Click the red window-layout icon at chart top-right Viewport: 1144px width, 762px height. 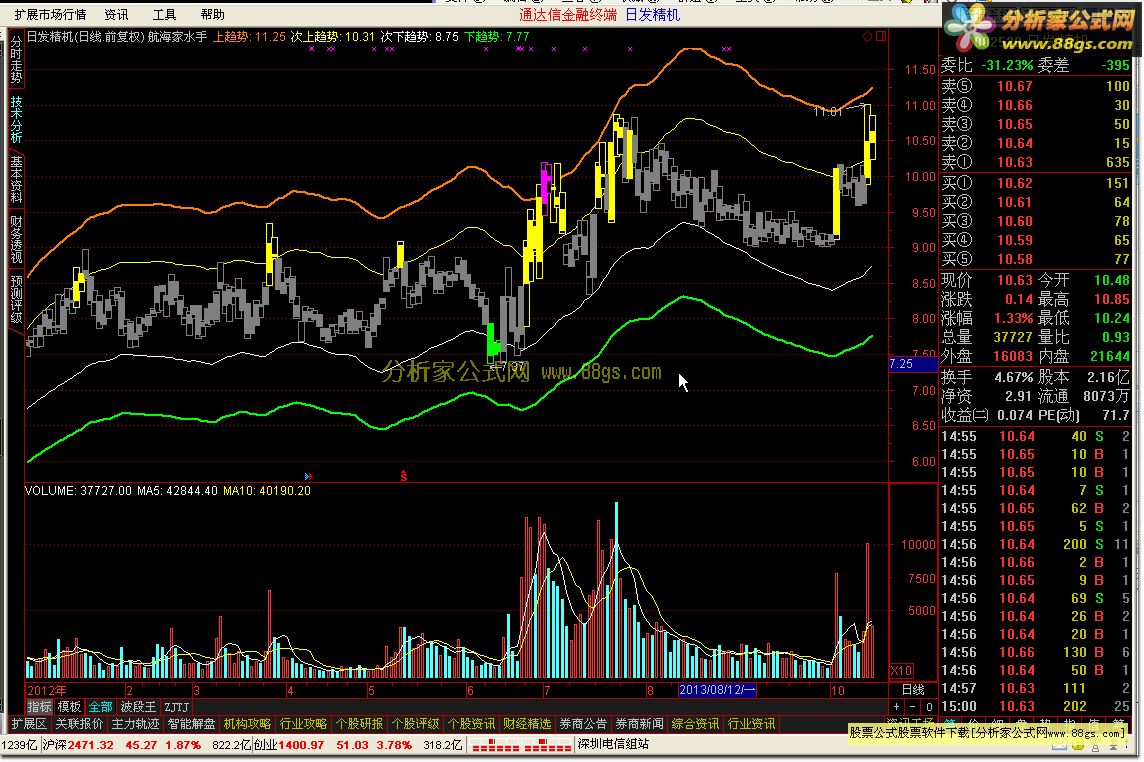point(881,36)
